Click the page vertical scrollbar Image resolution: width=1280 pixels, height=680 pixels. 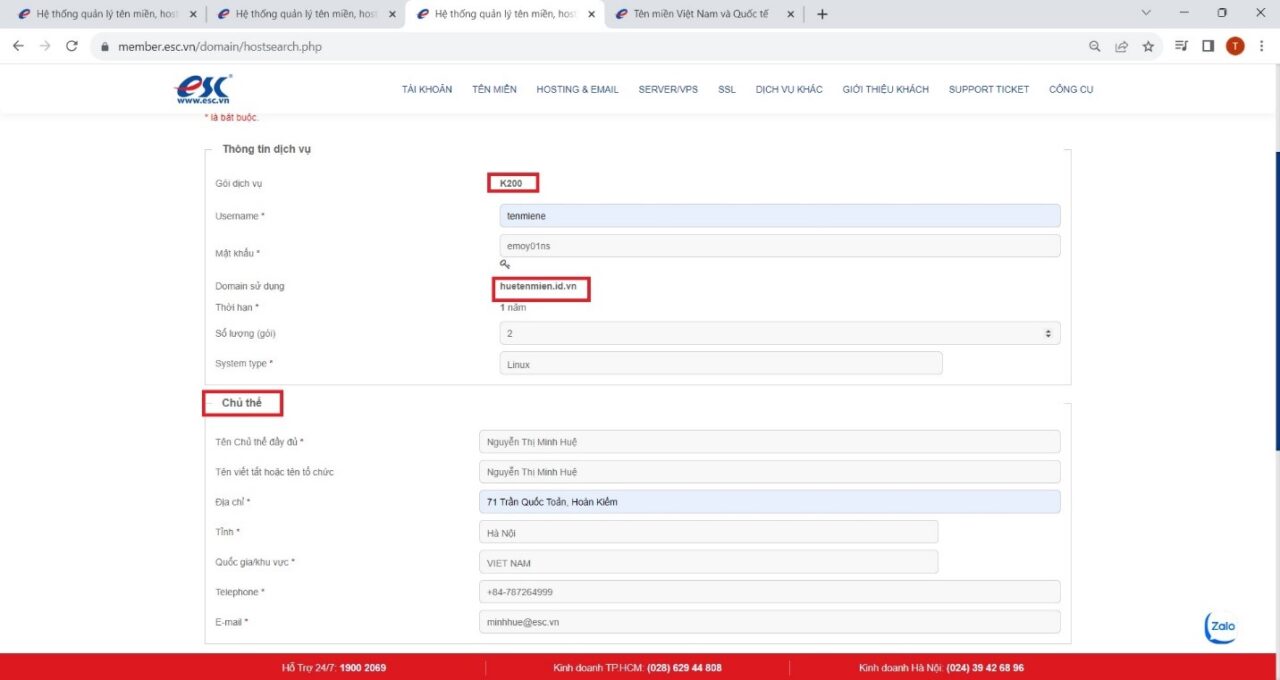(x=1276, y=300)
